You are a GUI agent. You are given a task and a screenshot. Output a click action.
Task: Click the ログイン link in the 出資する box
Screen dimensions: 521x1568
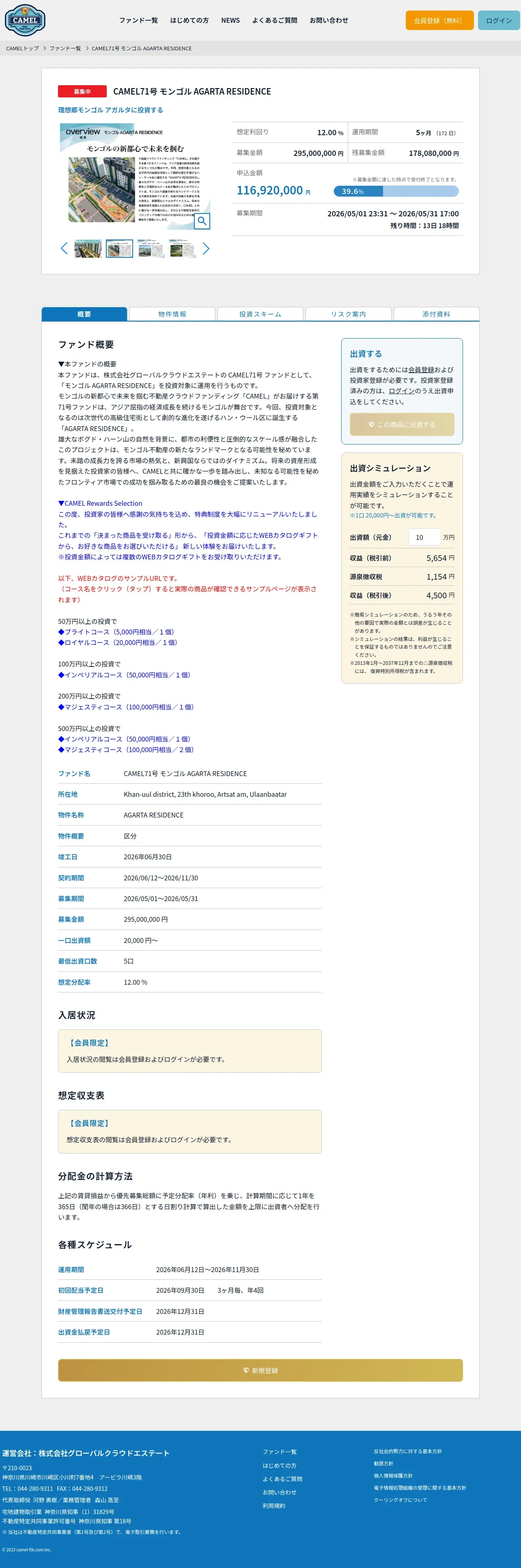point(402,391)
